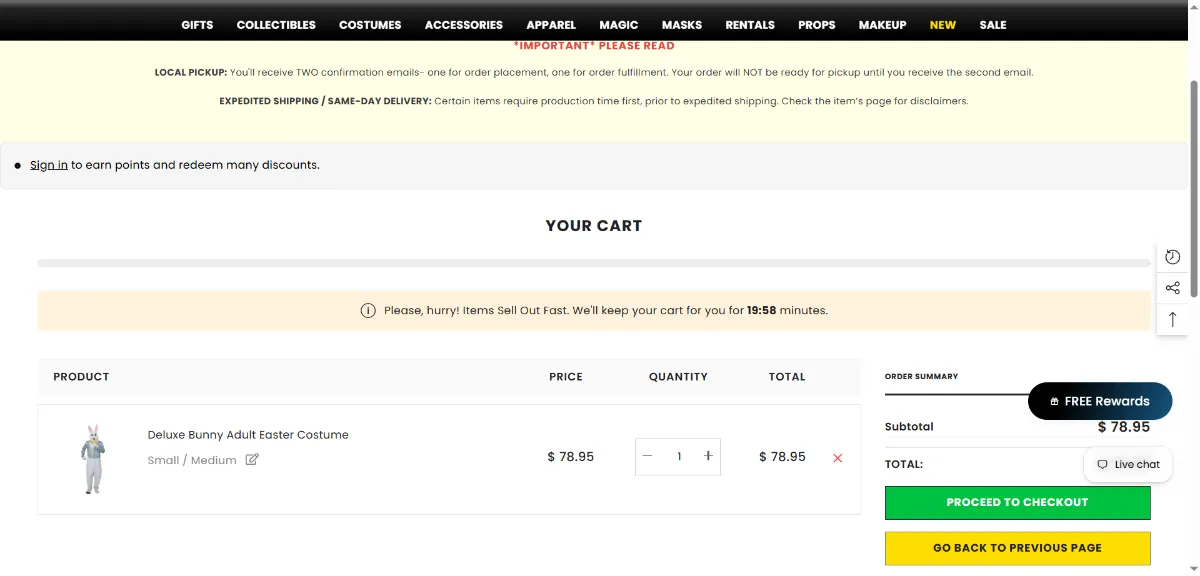Open the MASKS menu
The image size is (1200, 576).
pos(682,25)
